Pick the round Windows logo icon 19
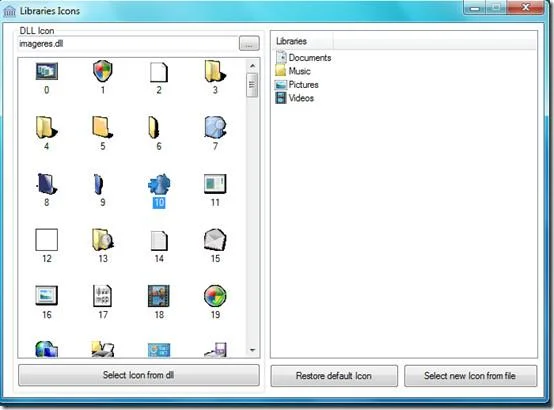This screenshot has height=410, width=554. click(x=215, y=296)
